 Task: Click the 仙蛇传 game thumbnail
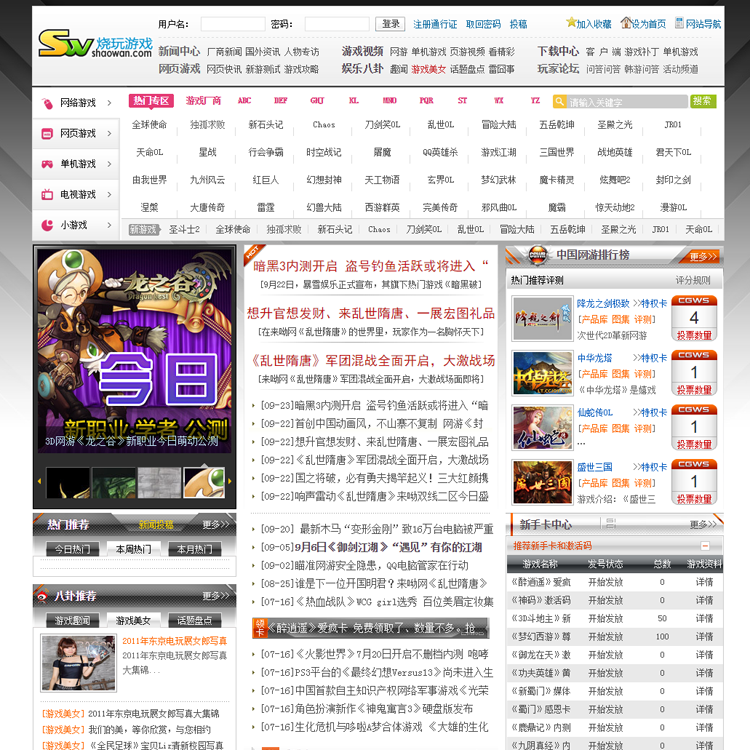pyautogui.click(x=542, y=428)
